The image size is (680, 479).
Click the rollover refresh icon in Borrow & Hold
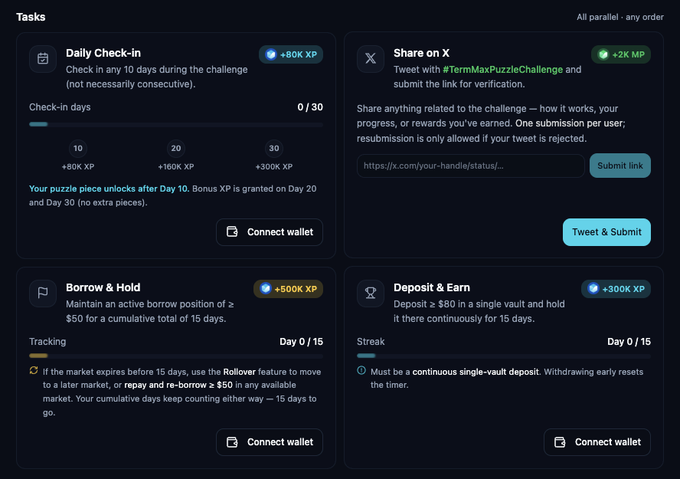34,371
